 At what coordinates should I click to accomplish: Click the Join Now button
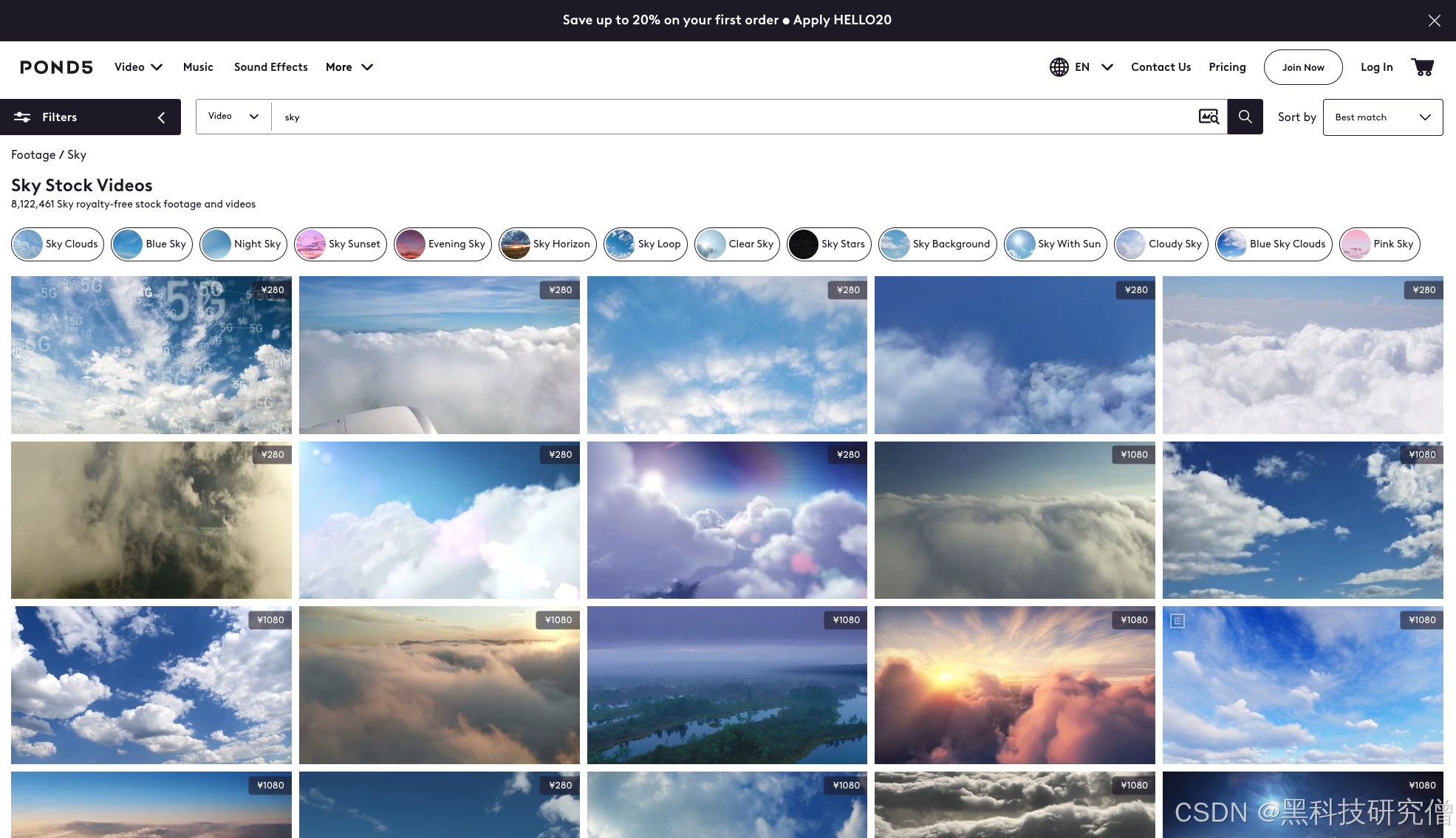click(x=1302, y=67)
